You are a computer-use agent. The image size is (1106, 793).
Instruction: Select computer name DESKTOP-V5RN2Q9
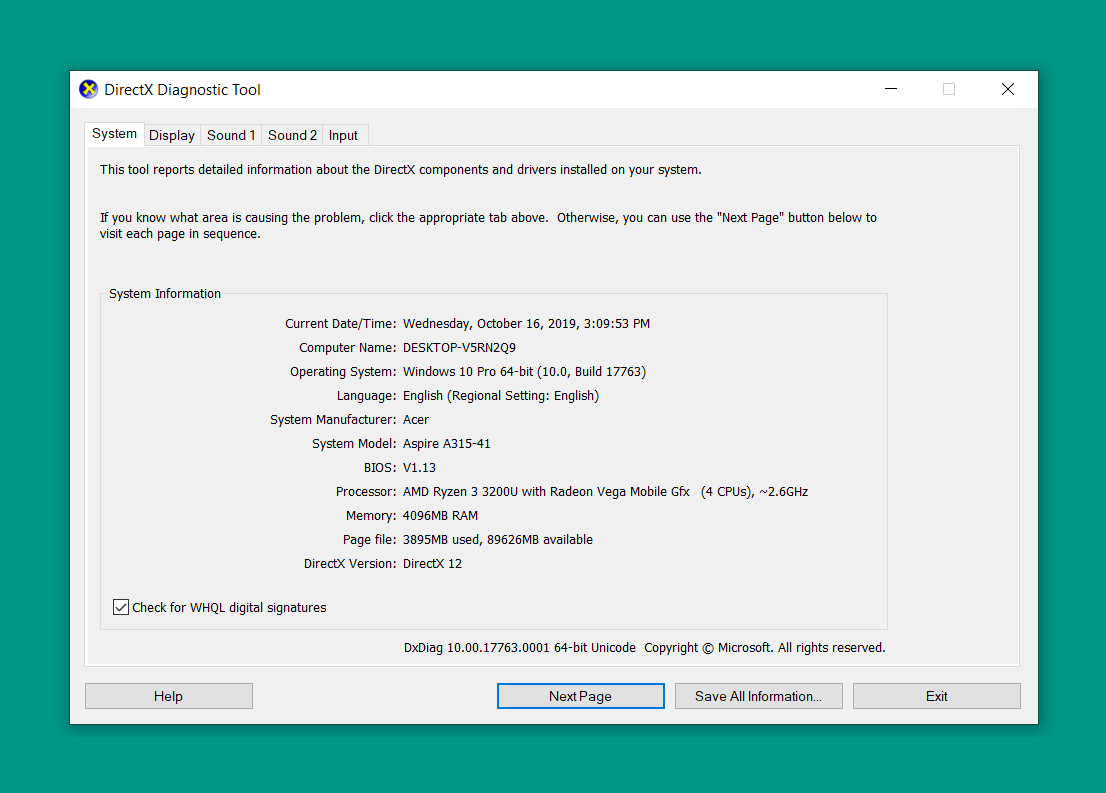[459, 348]
